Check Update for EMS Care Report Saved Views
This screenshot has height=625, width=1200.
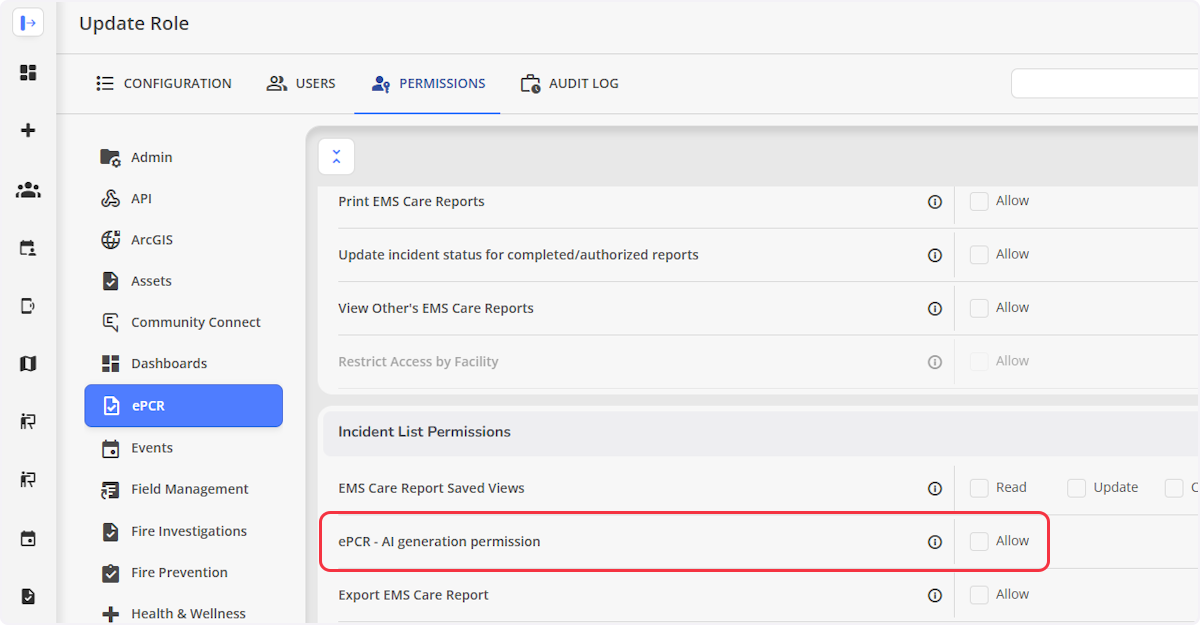click(x=1076, y=488)
